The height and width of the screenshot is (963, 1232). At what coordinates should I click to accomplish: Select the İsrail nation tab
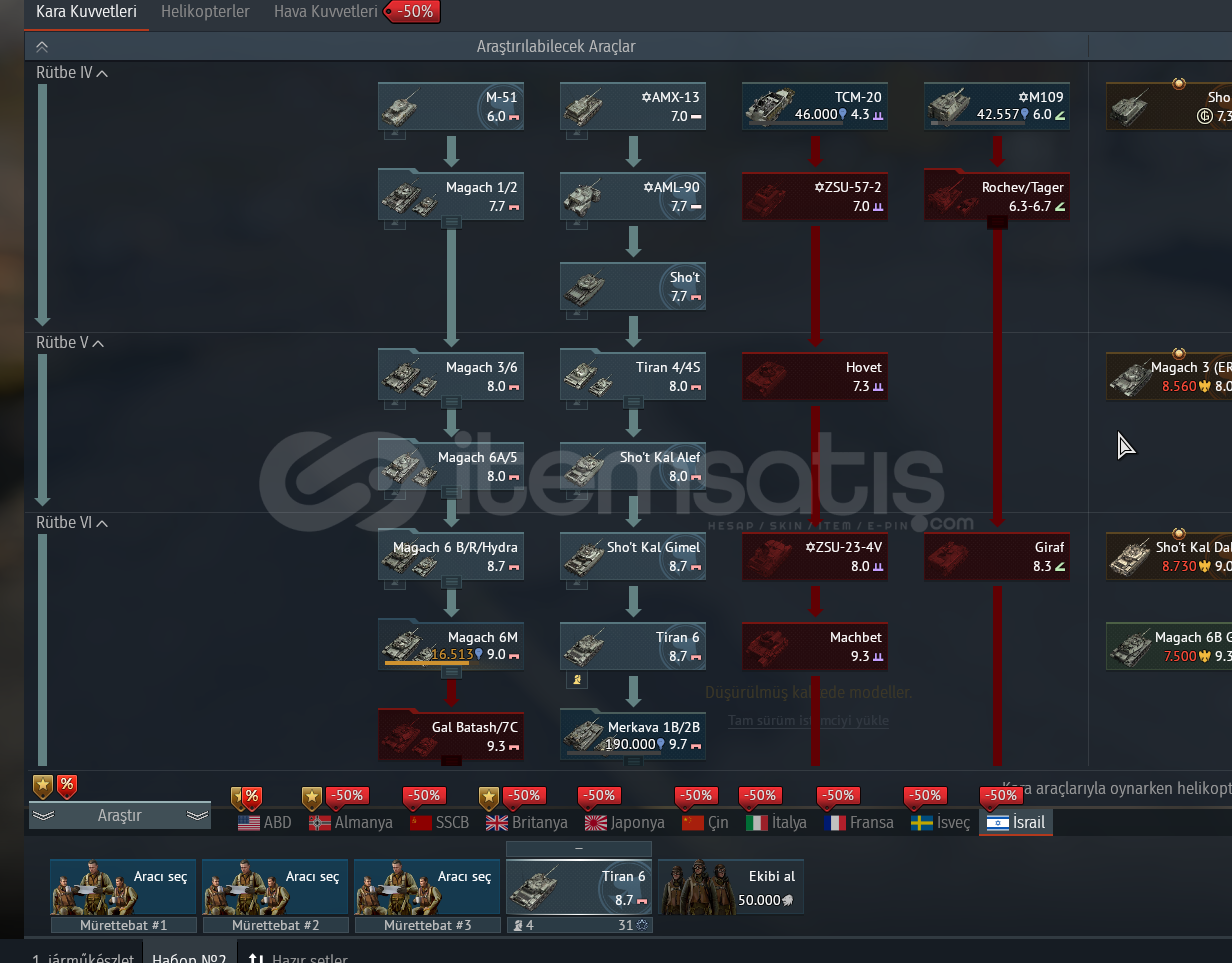(x=1015, y=823)
